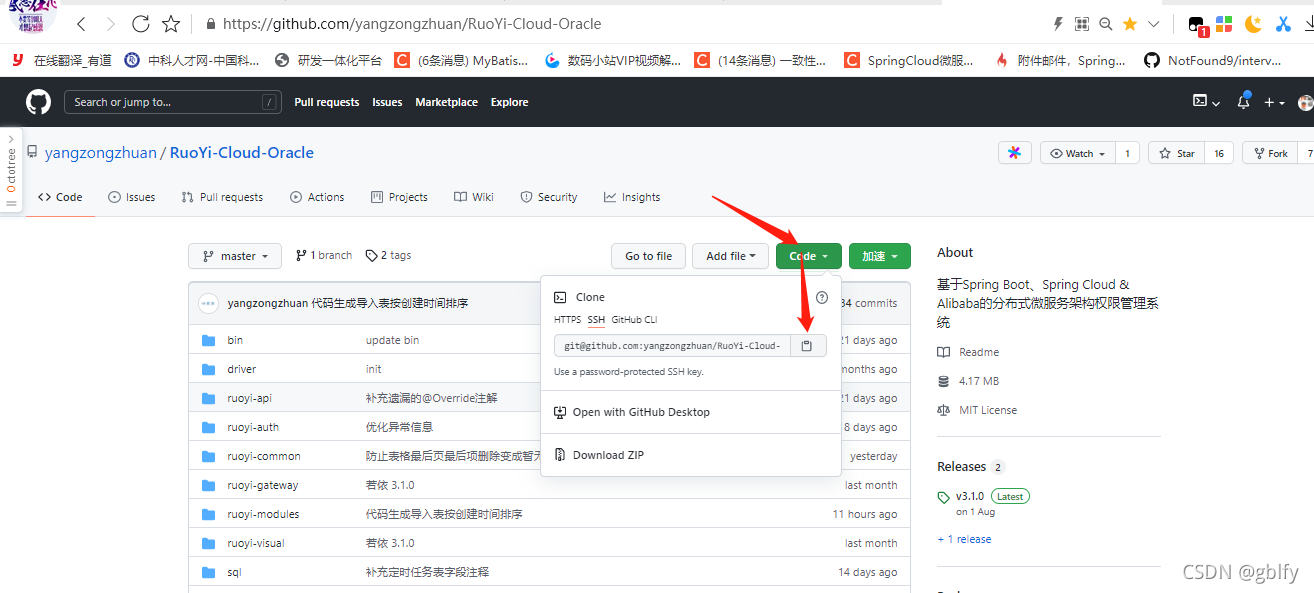The image size is (1314, 593).
Task: Open the MIT License link
Action: (977, 410)
